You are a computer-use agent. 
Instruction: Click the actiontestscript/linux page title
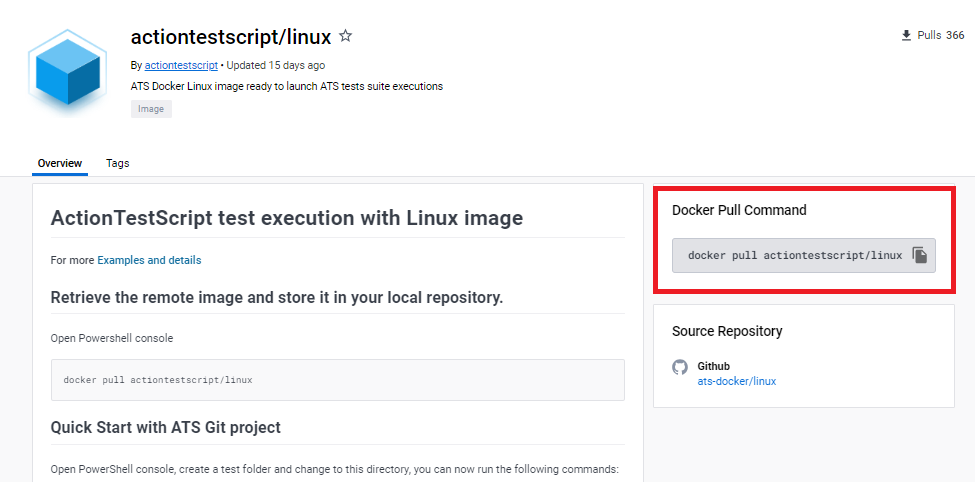pyautogui.click(x=231, y=37)
